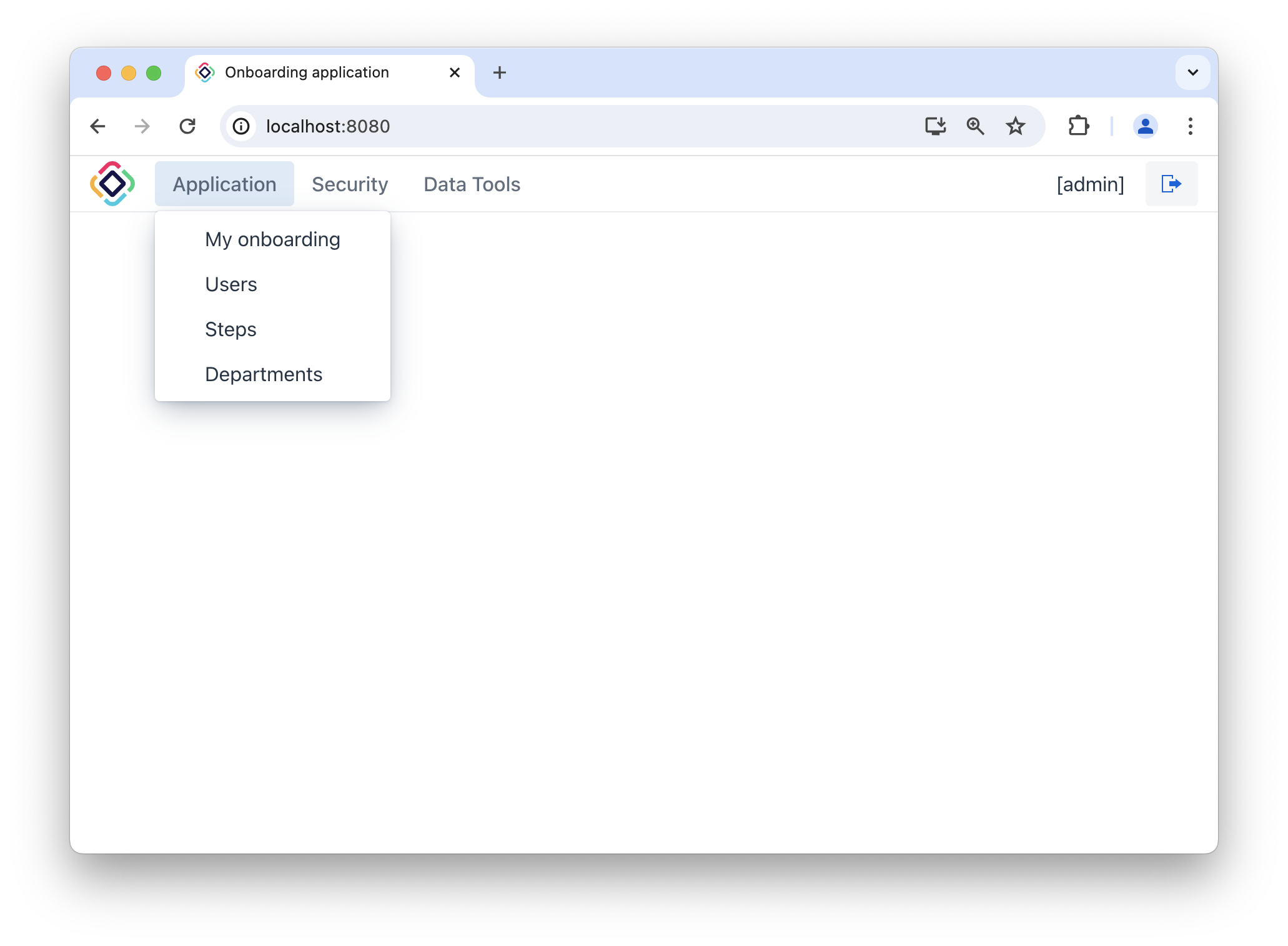Image resolution: width=1288 pixels, height=946 pixels.
Task: Click the Users menu option
Action: pyautogui.click(x=230, y=284)
